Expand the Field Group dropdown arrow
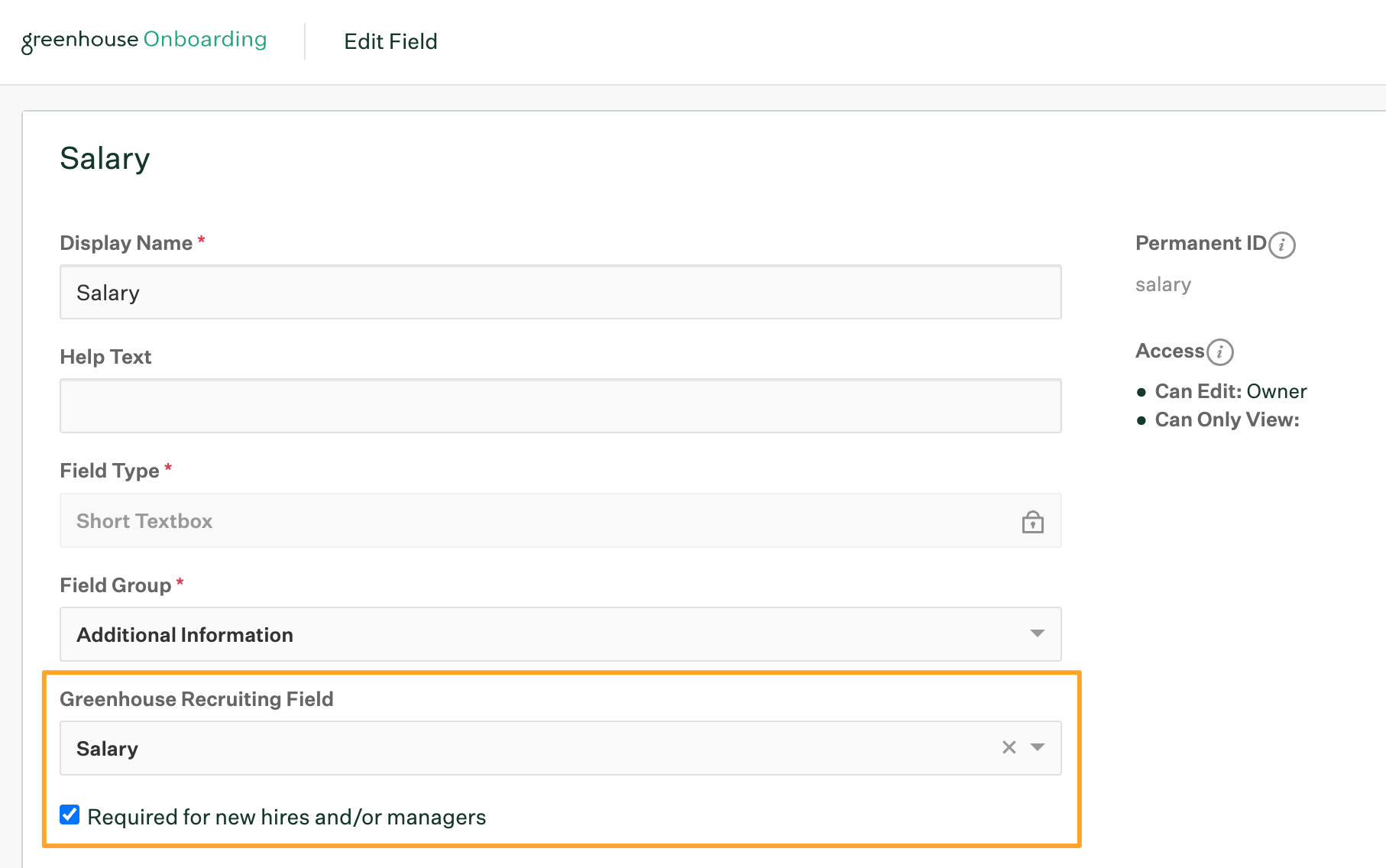 (1037, 633)
